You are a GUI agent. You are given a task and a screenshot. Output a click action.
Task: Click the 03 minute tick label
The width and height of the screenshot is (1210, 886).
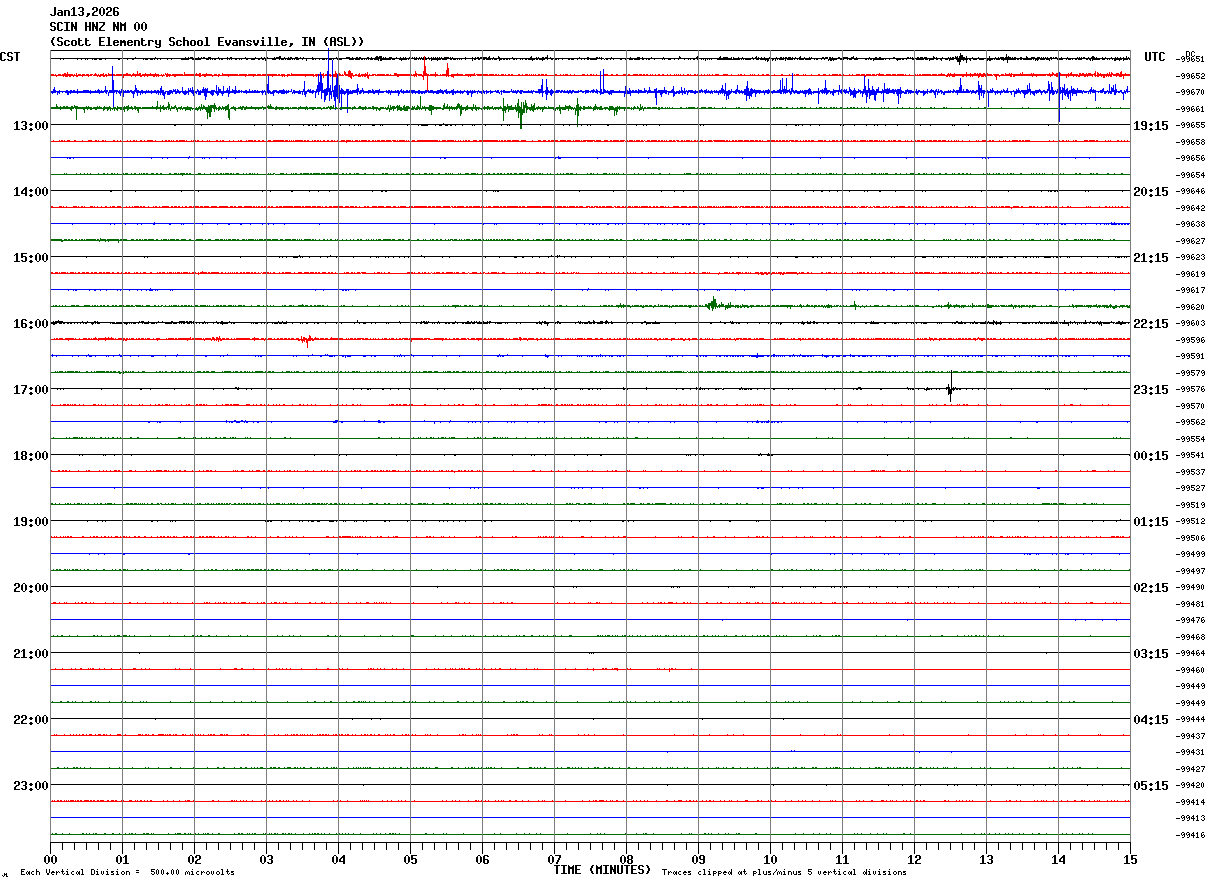(x=266, y=859)
